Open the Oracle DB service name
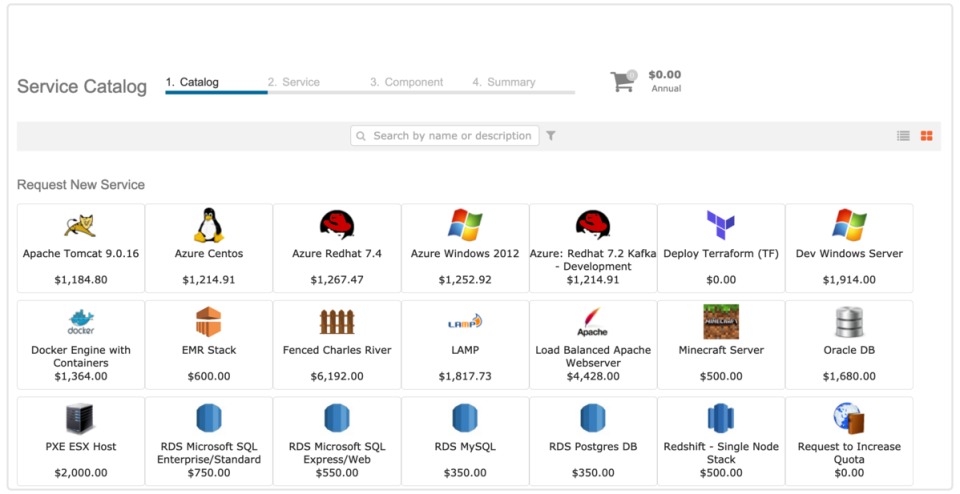 (x=849, y=350)
